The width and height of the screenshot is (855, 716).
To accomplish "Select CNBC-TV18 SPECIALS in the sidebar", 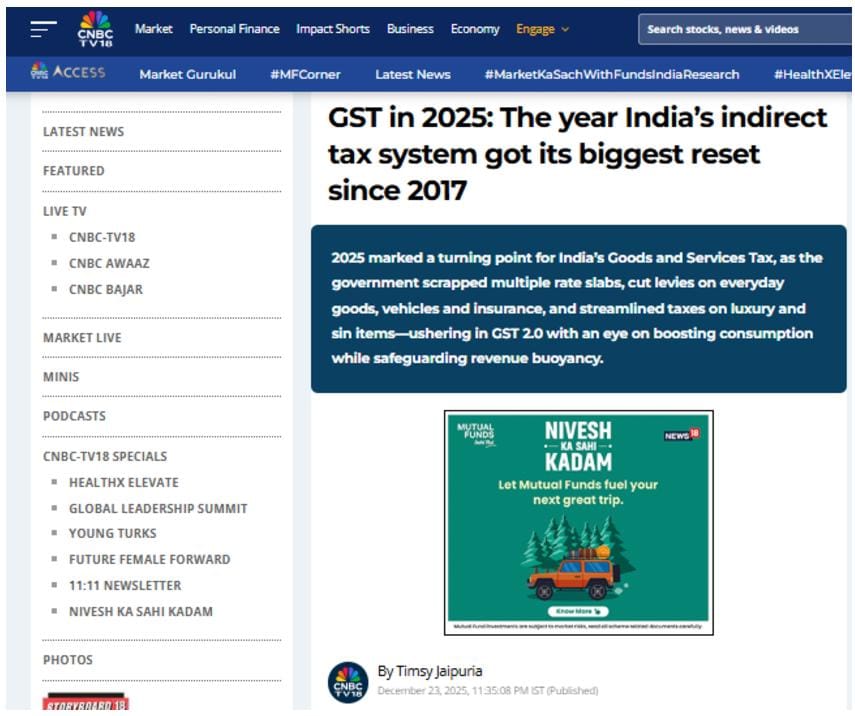I will click(105, 456).
